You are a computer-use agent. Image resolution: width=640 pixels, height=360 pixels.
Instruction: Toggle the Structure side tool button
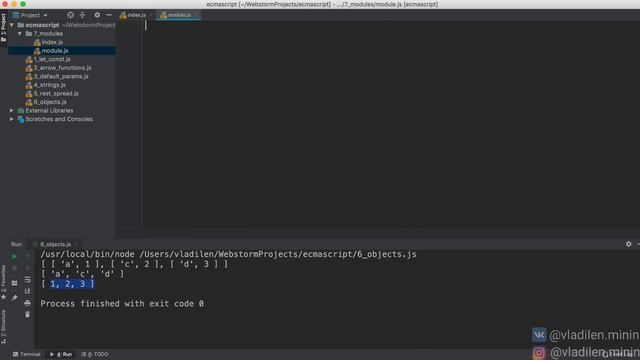coord(3,326)
